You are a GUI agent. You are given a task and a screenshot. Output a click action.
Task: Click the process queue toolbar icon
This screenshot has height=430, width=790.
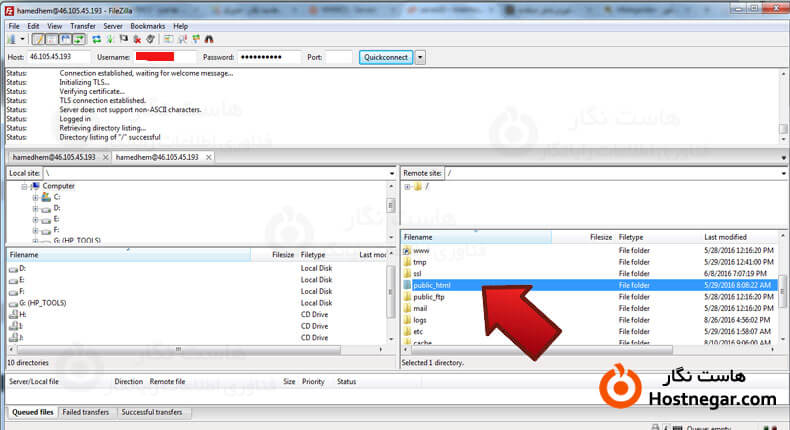[110, 39]
